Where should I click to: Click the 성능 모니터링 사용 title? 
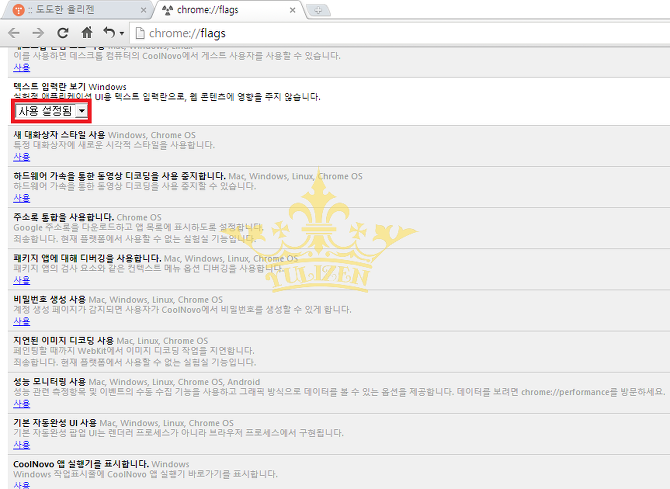pos(50,382)
